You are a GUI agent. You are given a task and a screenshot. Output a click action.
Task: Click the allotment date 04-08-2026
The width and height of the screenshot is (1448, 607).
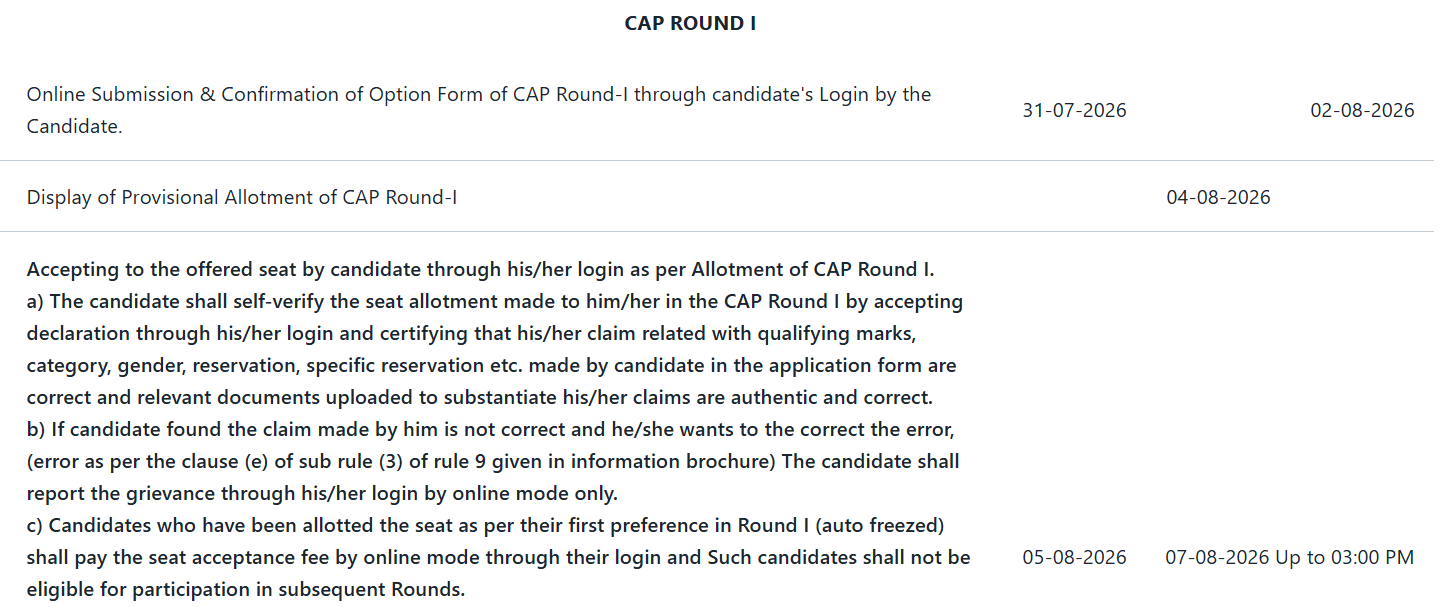coord(1218,197)
